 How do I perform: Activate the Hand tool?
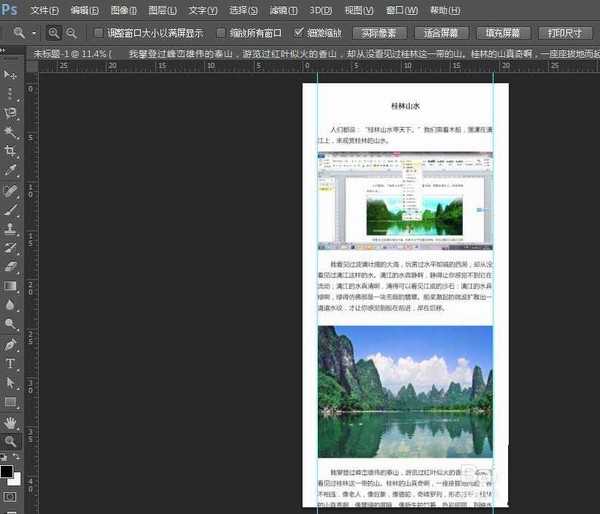pyautogui.click(x=11, y=421)
